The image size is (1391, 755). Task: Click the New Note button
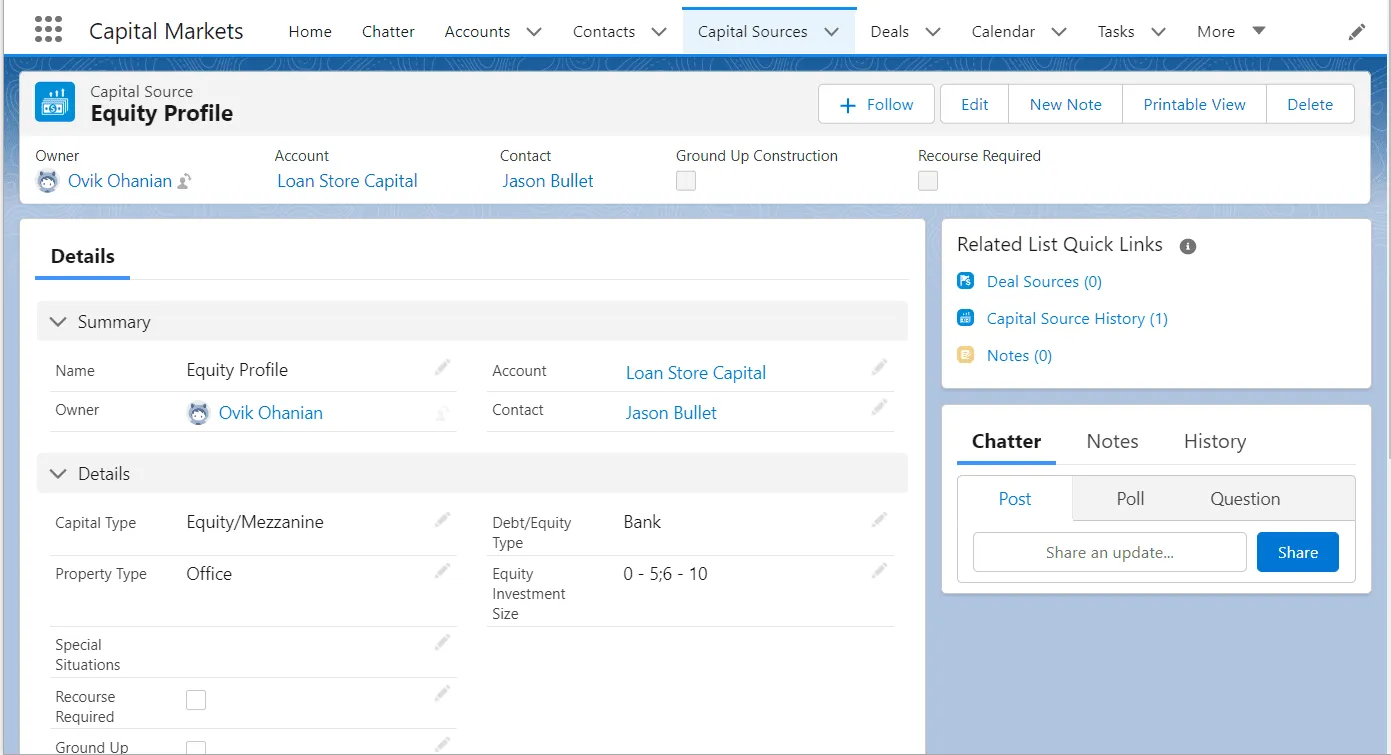coord(1065,104)
